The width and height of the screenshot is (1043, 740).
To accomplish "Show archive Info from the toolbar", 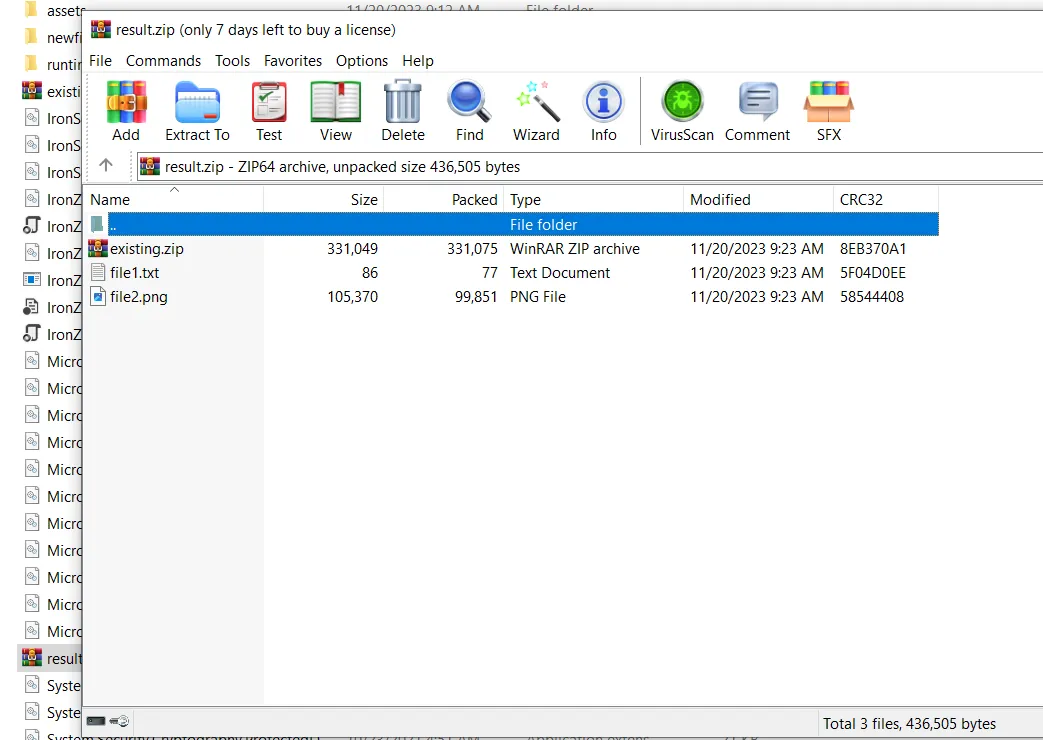I will (603, 111).
